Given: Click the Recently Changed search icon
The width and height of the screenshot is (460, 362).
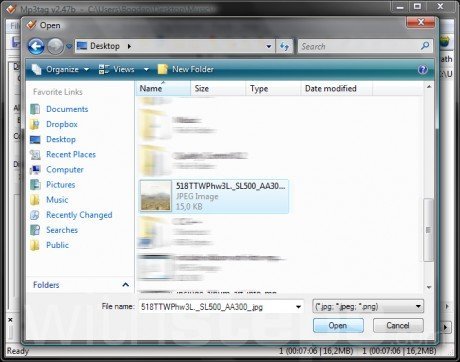Looking at the screenshot, I should [x=35, y=215].
